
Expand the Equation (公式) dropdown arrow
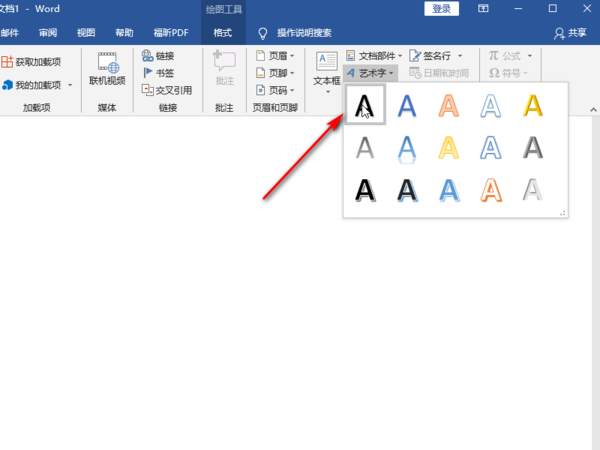tap(530, 56)
